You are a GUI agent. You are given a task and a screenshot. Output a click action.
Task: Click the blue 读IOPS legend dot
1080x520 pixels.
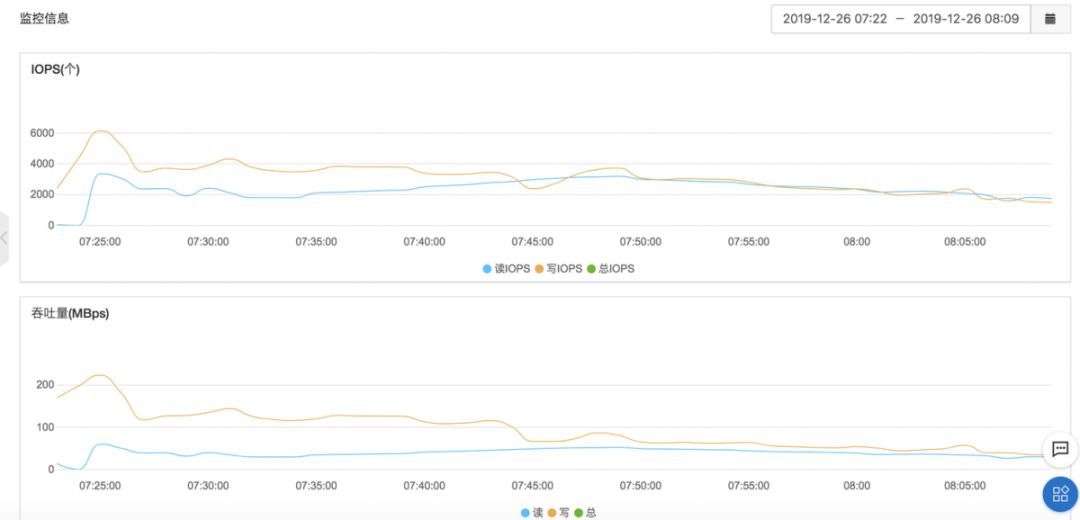(488, 269)
